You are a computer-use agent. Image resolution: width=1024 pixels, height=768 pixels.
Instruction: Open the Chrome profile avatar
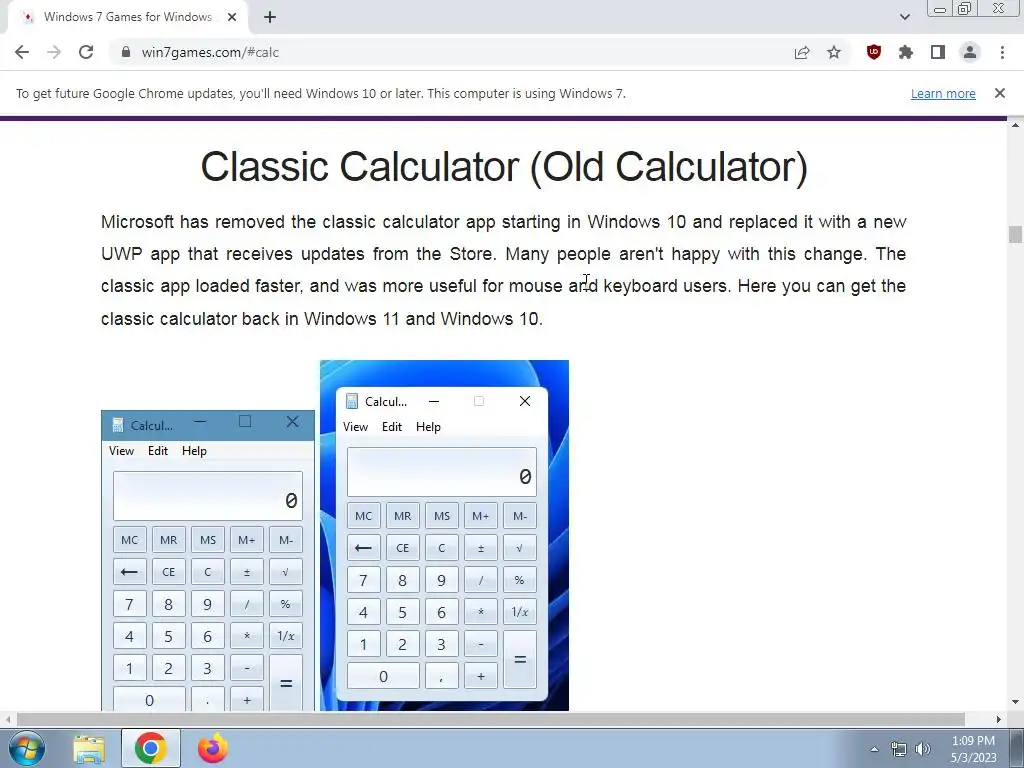(970, 52)
